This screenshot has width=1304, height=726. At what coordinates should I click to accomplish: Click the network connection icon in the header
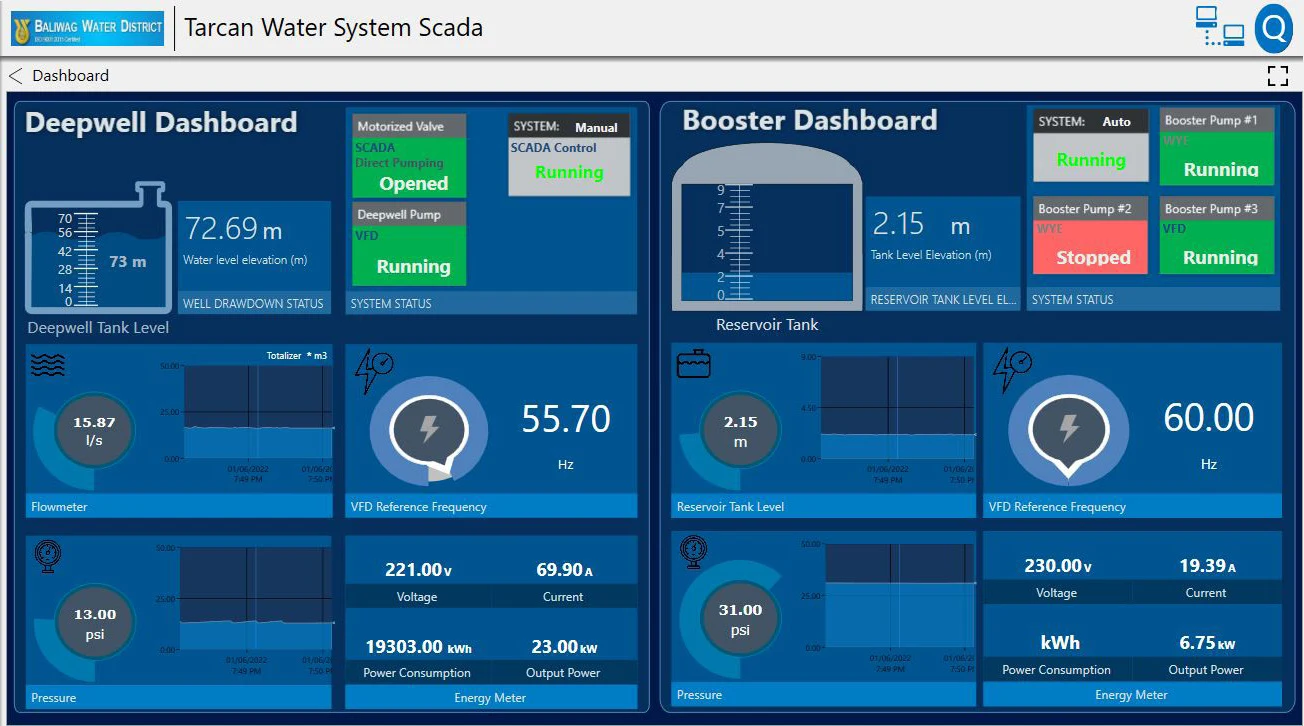click(x=1219, y=27)
